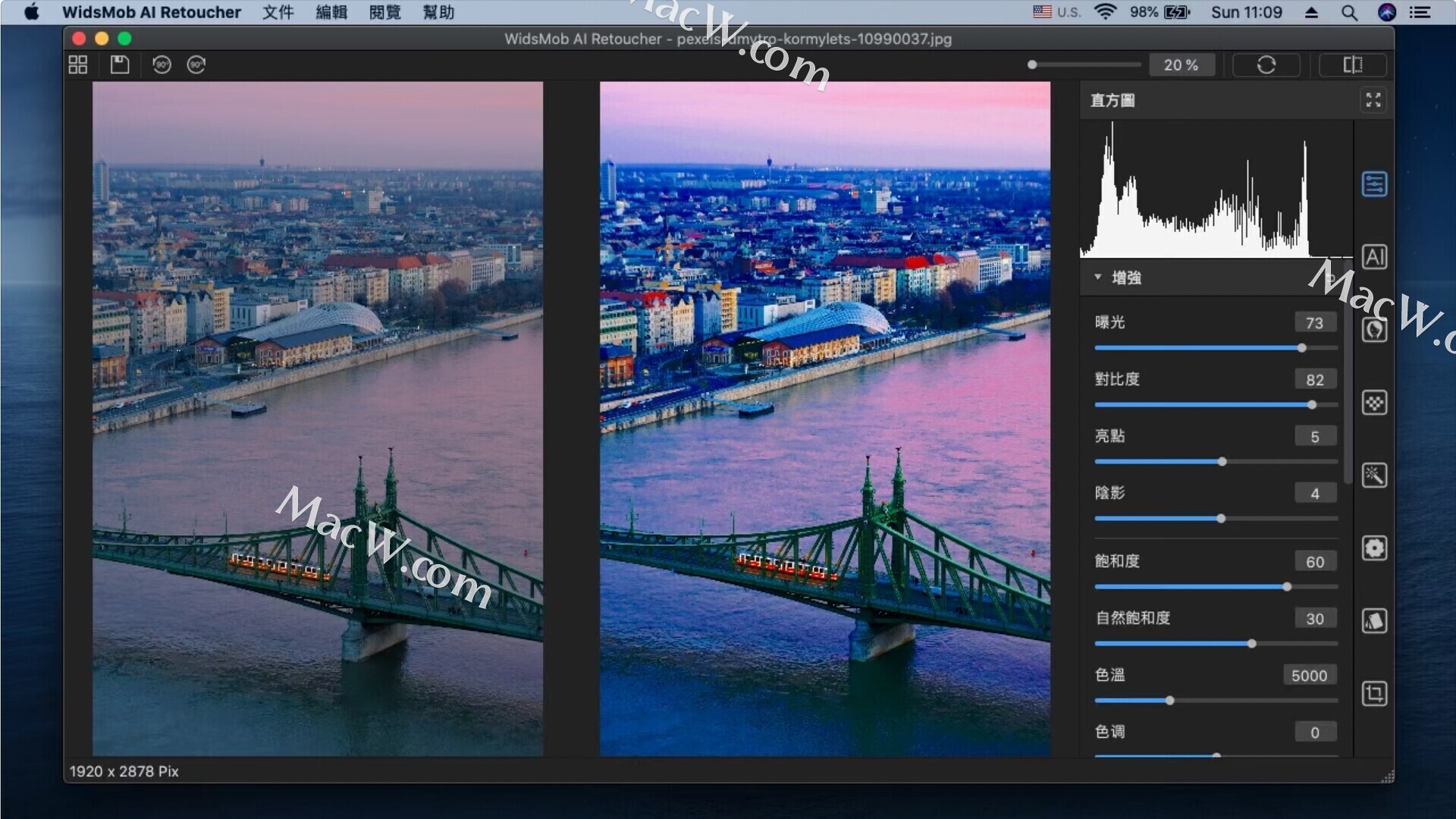Click the 色溫 value field 5000
Screen dimensions: 1456x819
[x=1310, y=676]
